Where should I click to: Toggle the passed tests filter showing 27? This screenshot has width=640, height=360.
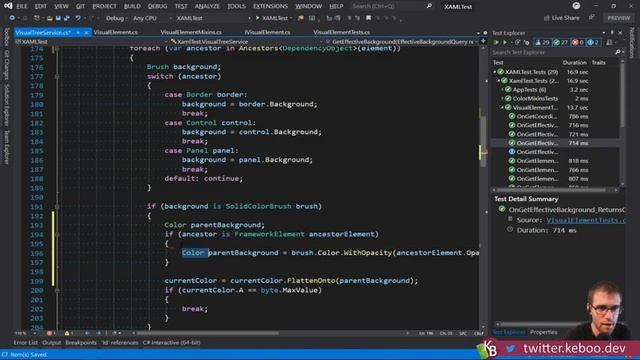point(561,42)
